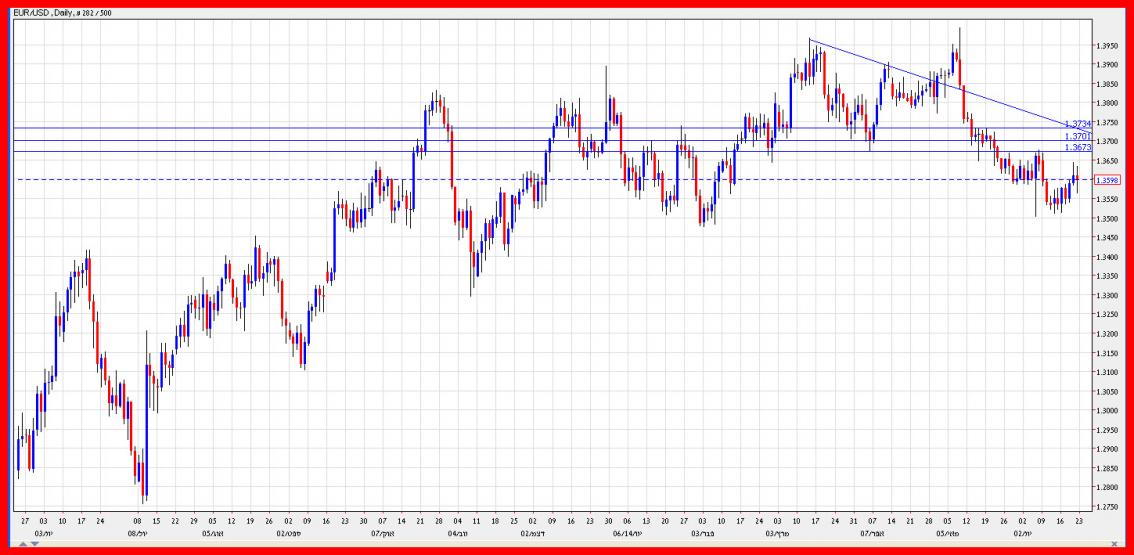Click 1.3950 on the price axis

click(1105, 46)
